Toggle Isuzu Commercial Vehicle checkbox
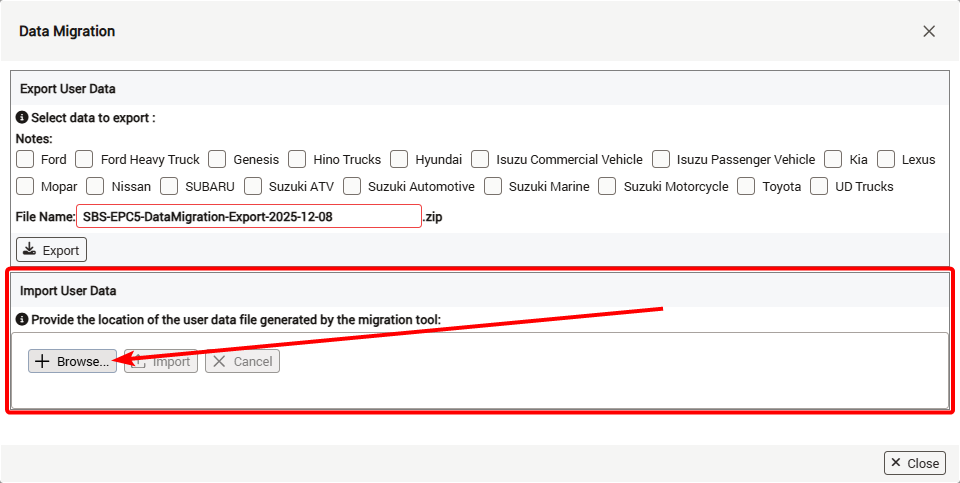This screenshot has height=483, width=960. [x=480, y=159]
